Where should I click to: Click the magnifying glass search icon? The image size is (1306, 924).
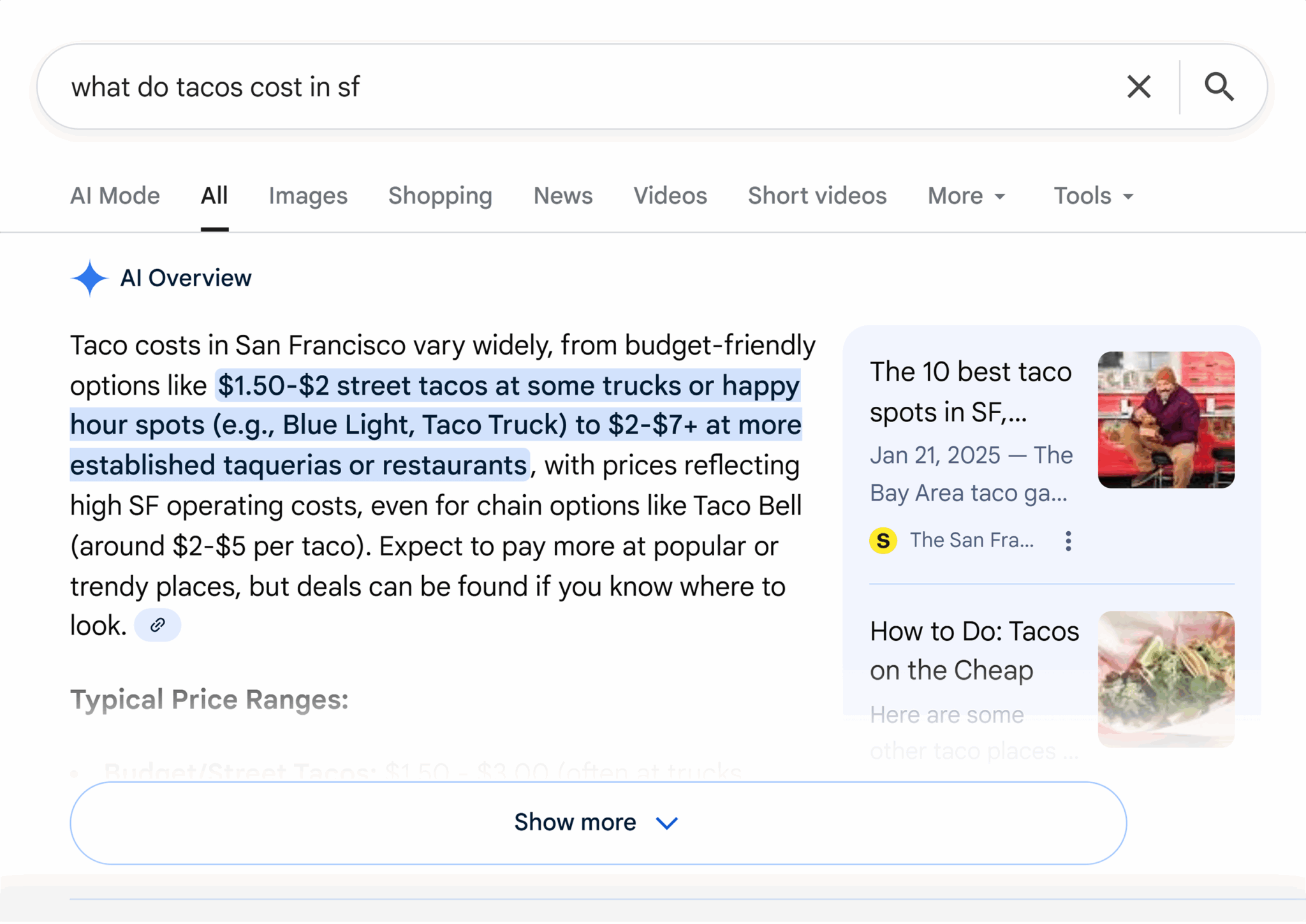tap(1219, 87)
